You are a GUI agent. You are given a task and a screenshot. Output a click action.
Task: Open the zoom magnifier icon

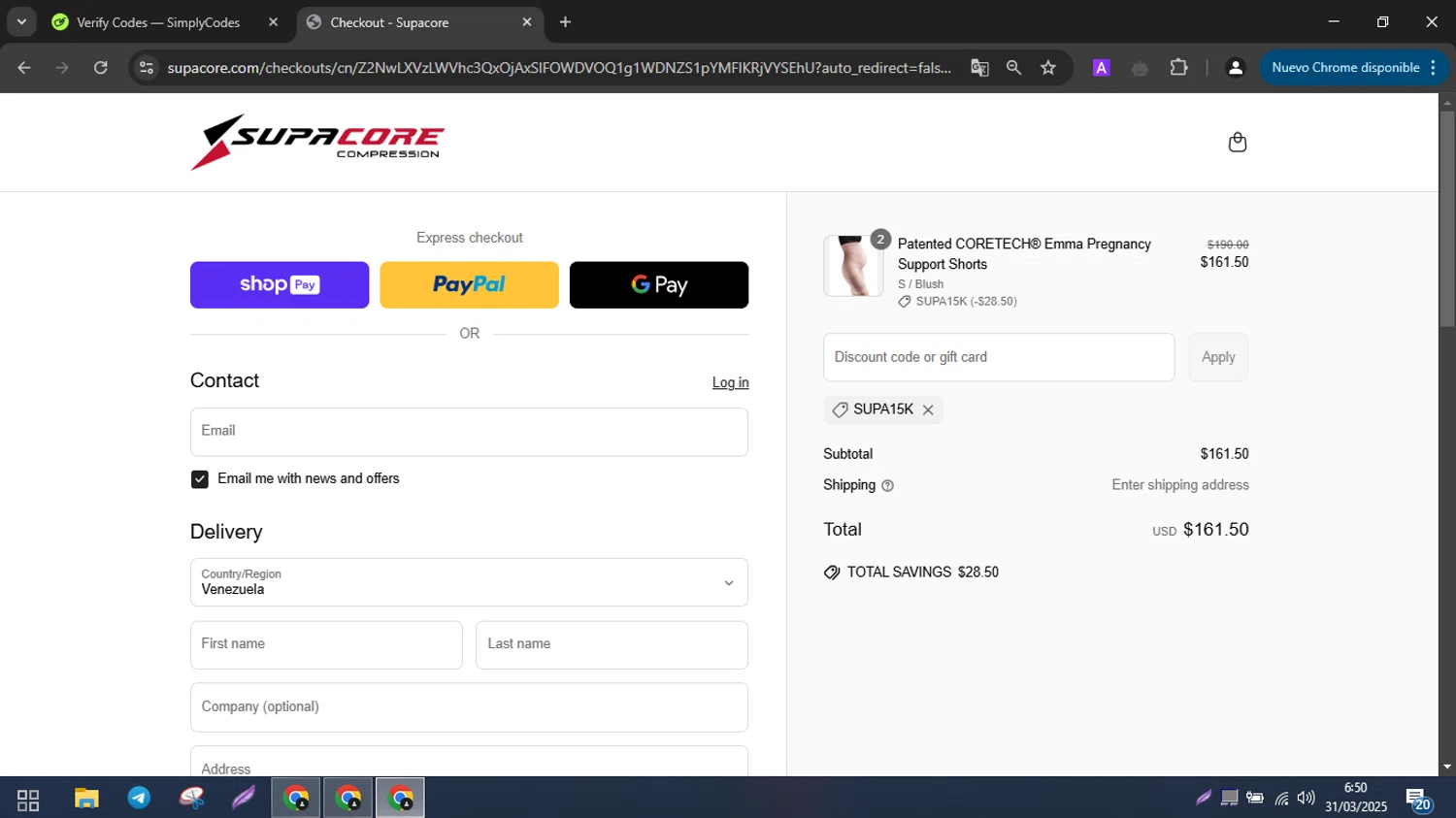coord(1013,68)
